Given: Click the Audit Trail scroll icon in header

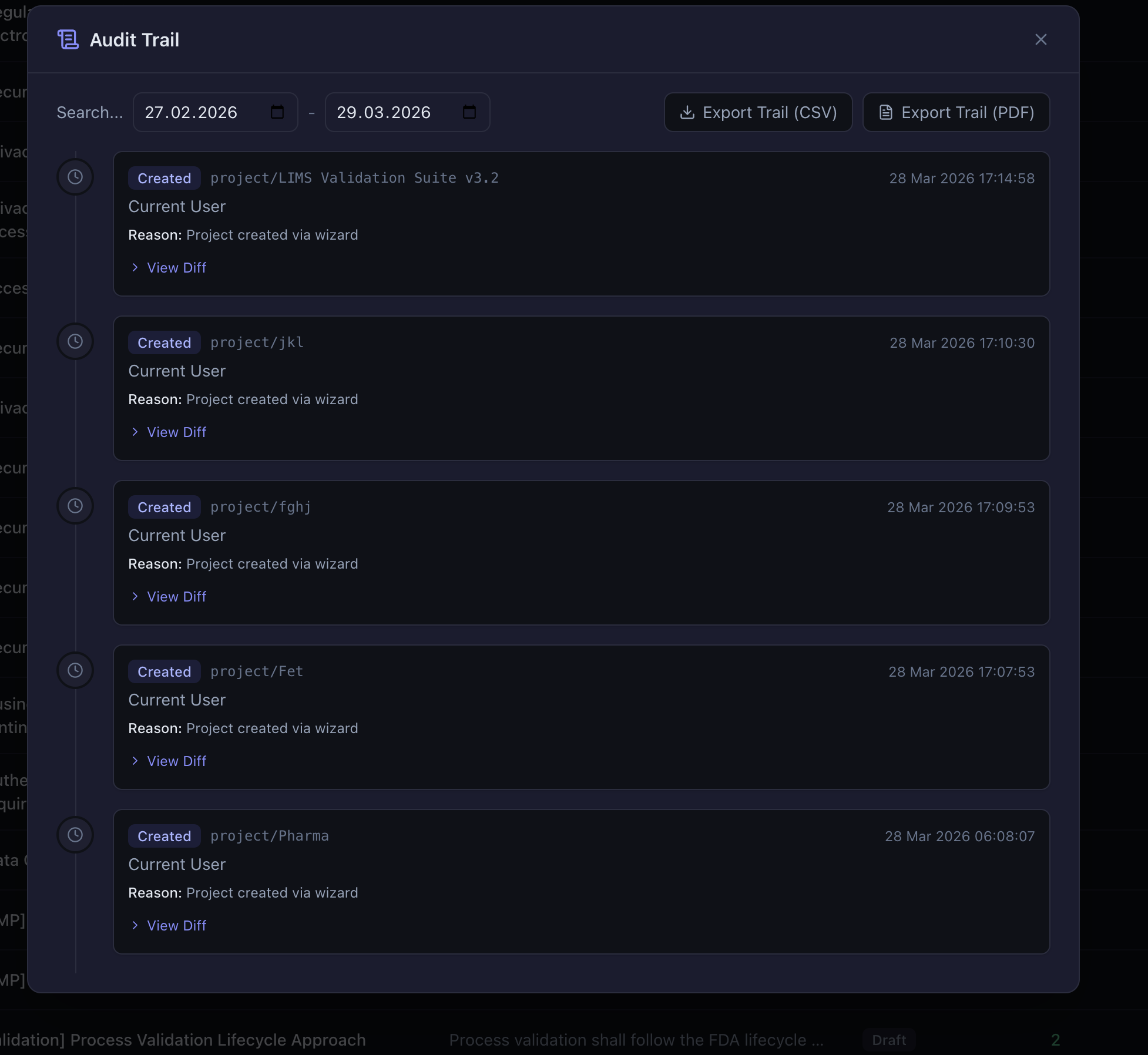Looking at the screenshot, I should pos(68,39).
